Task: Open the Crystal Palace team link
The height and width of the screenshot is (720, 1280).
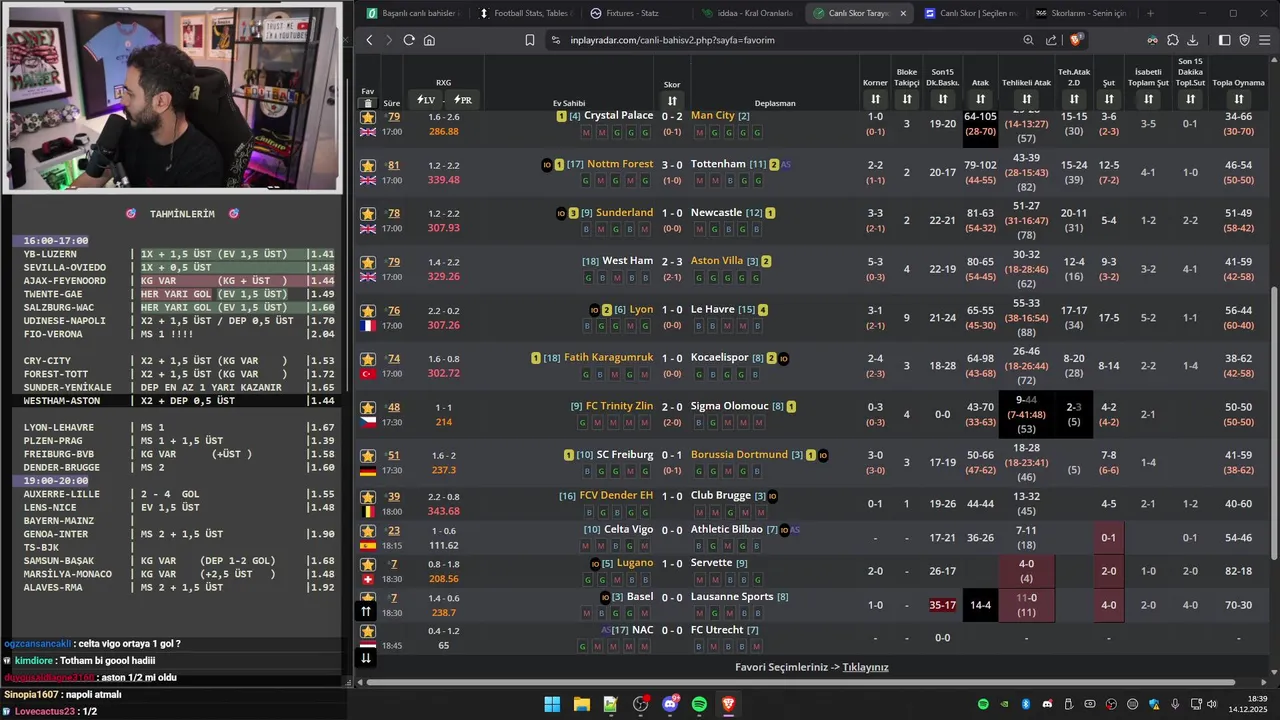Action: point(618,116)
